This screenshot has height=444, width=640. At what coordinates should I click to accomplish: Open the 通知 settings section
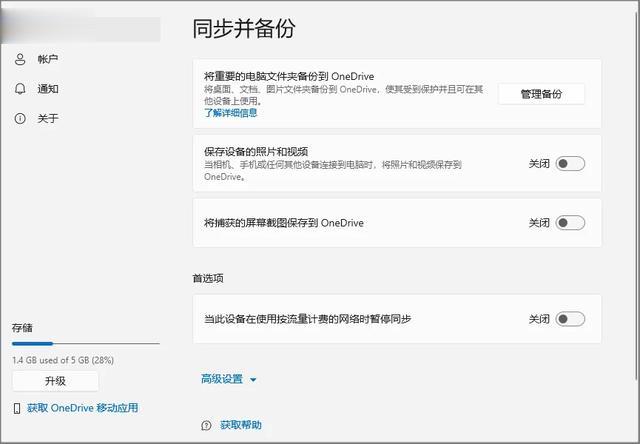[48, 89]
